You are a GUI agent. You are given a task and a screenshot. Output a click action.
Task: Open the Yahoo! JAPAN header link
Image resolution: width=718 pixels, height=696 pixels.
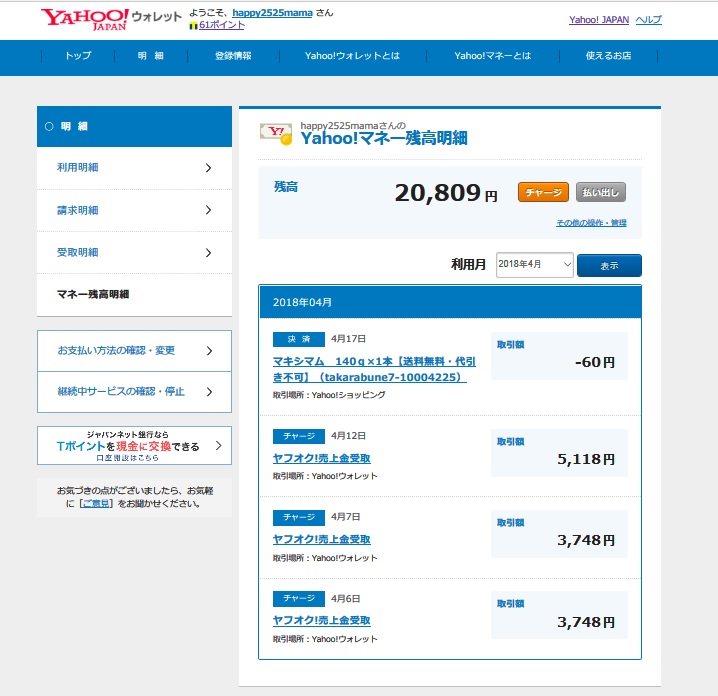point(599,20)
